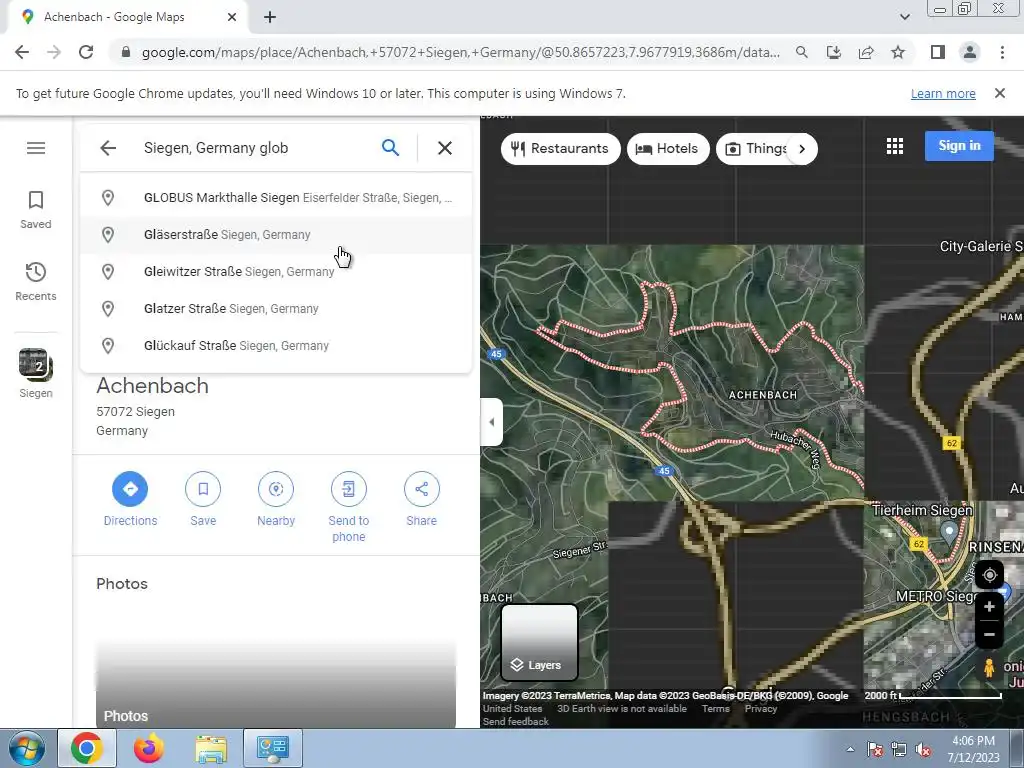Go back using search box arrow
This screenshot has width=1024, height=768.
click(108, 148)
